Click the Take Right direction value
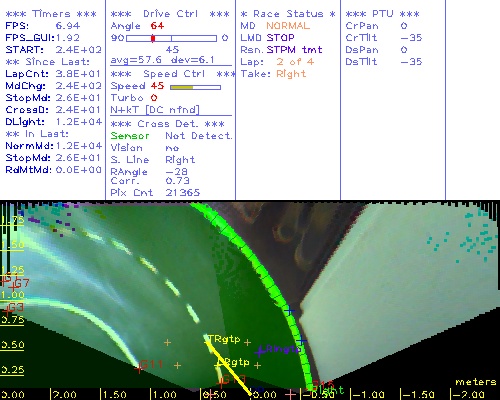The image size is (500, 400). point(291,74)
